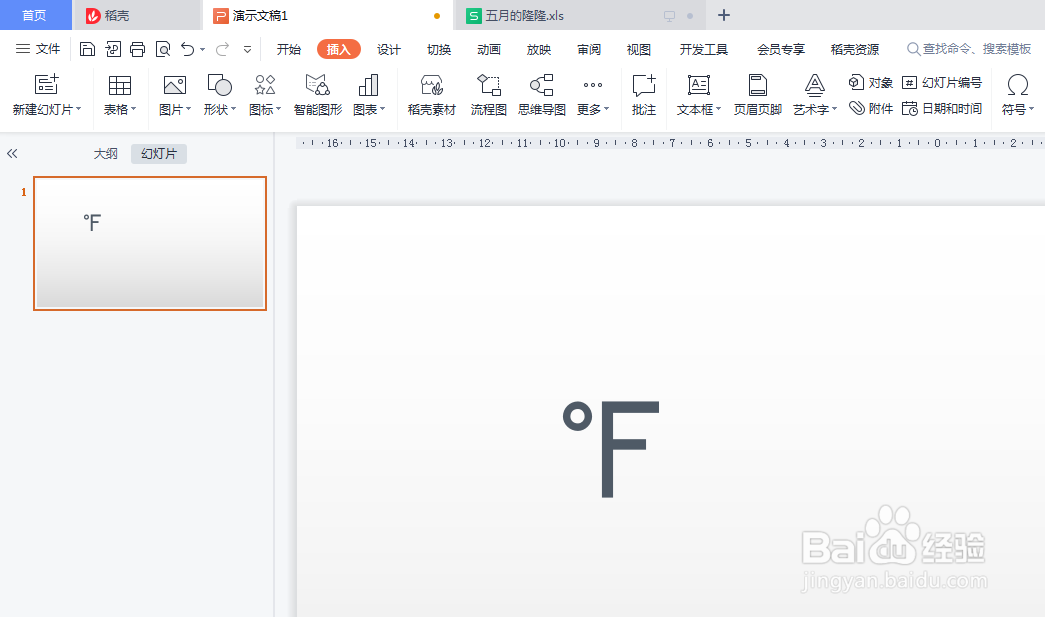Switch to the 大纲 outline view tab
This screenshot has height=617, width=1045.
105,153
